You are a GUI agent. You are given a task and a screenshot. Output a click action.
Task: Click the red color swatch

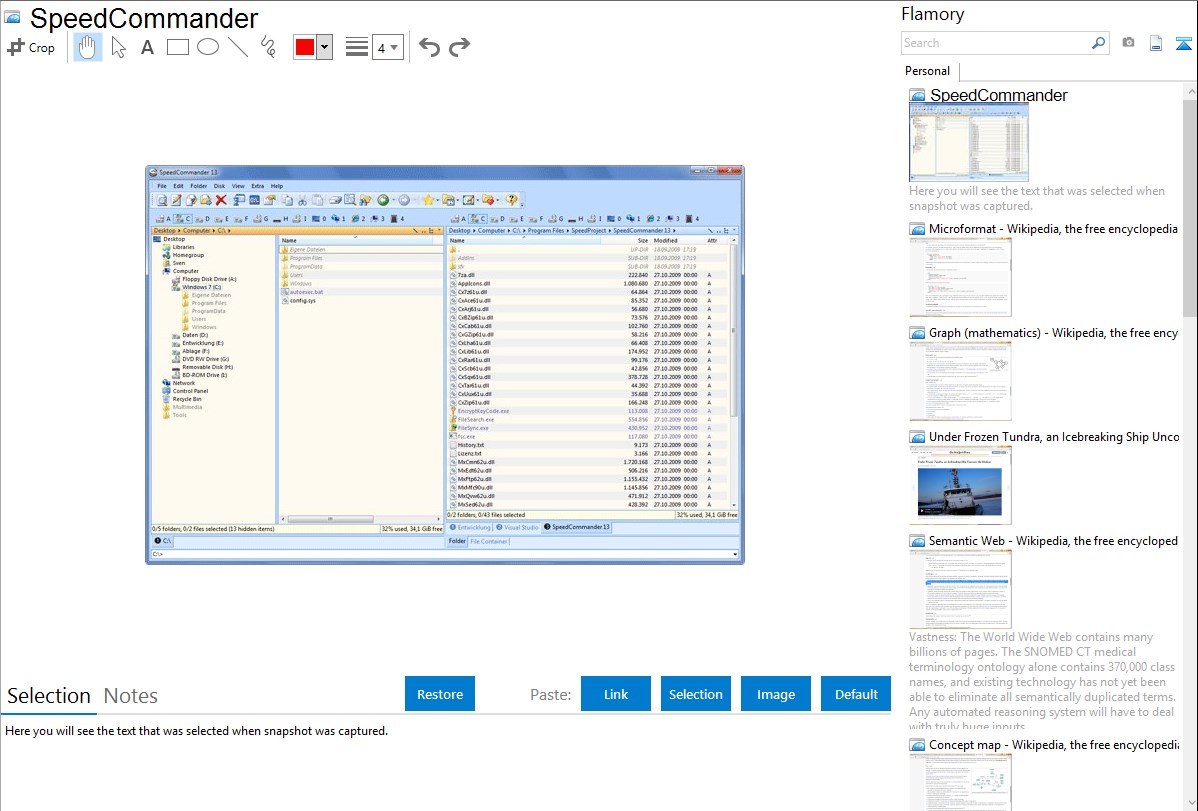pyautogui.click(x=305, y=47)
